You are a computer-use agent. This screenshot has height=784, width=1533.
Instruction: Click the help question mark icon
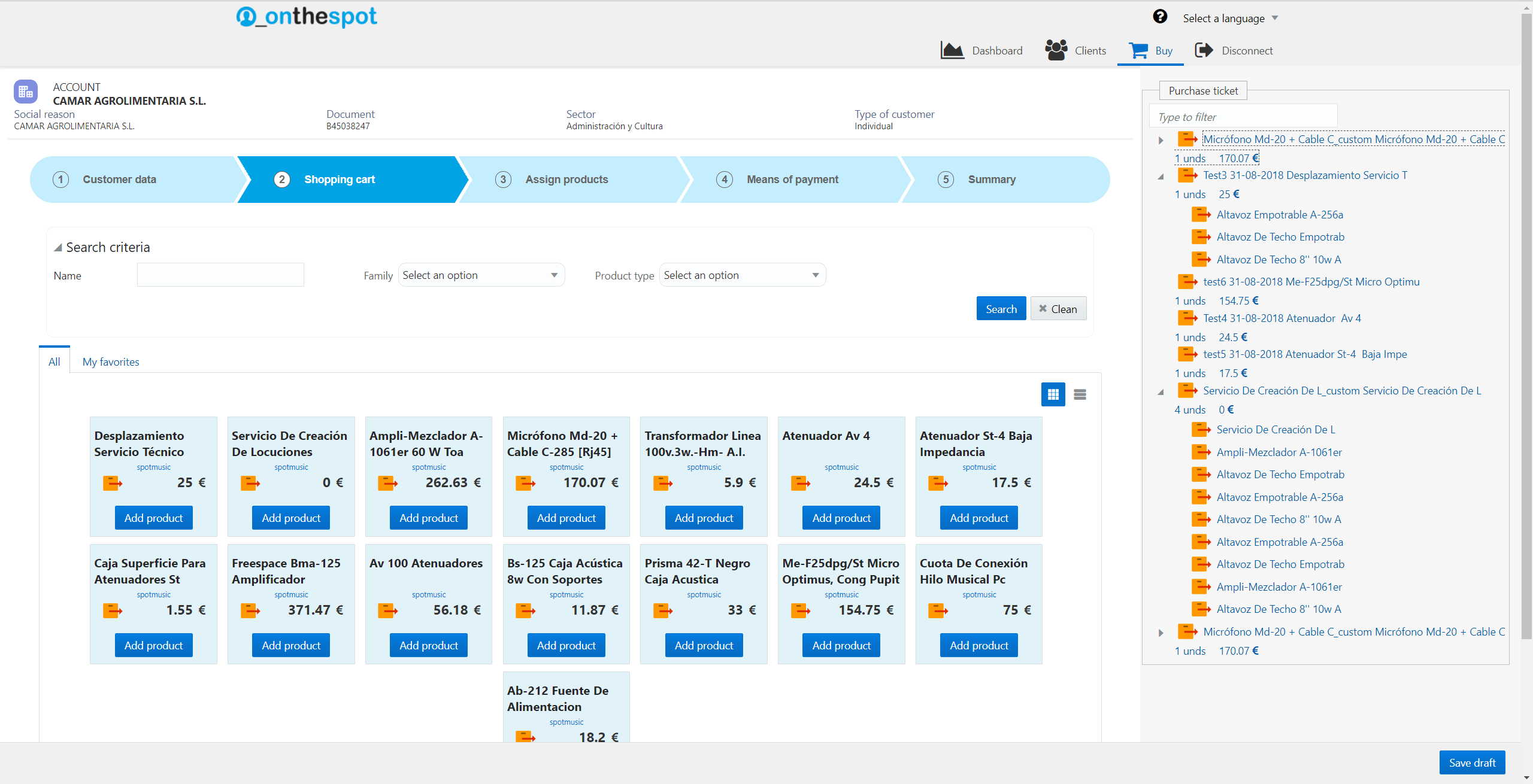(1160, 17)
